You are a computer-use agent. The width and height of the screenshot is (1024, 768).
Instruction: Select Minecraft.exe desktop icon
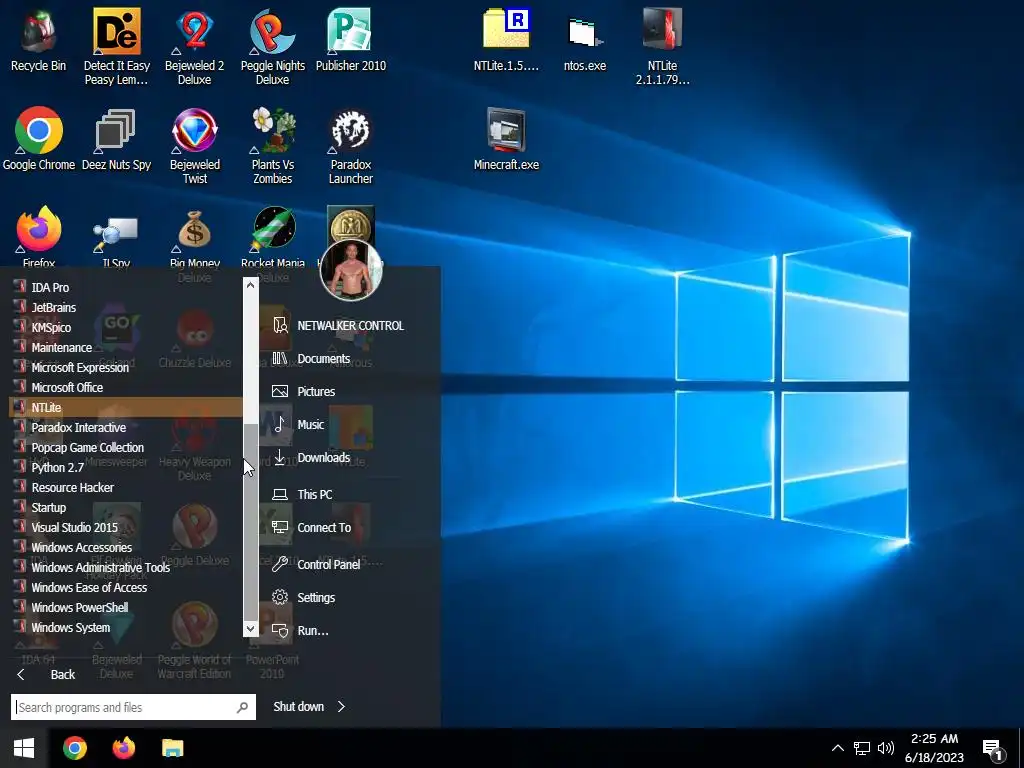(x=506, y=138)
